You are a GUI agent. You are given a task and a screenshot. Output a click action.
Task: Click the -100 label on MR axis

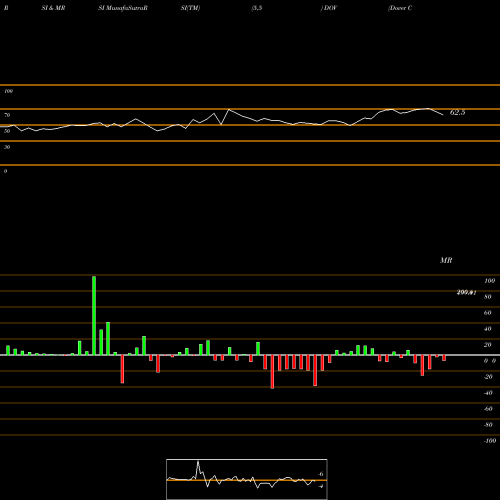point(490,441)
